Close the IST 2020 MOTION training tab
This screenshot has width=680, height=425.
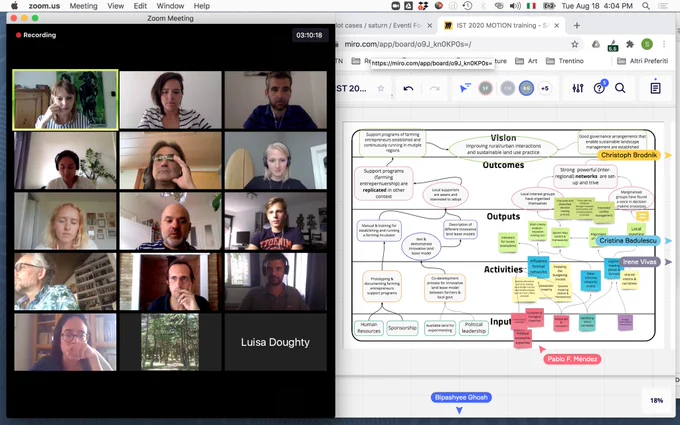(557, 26)
